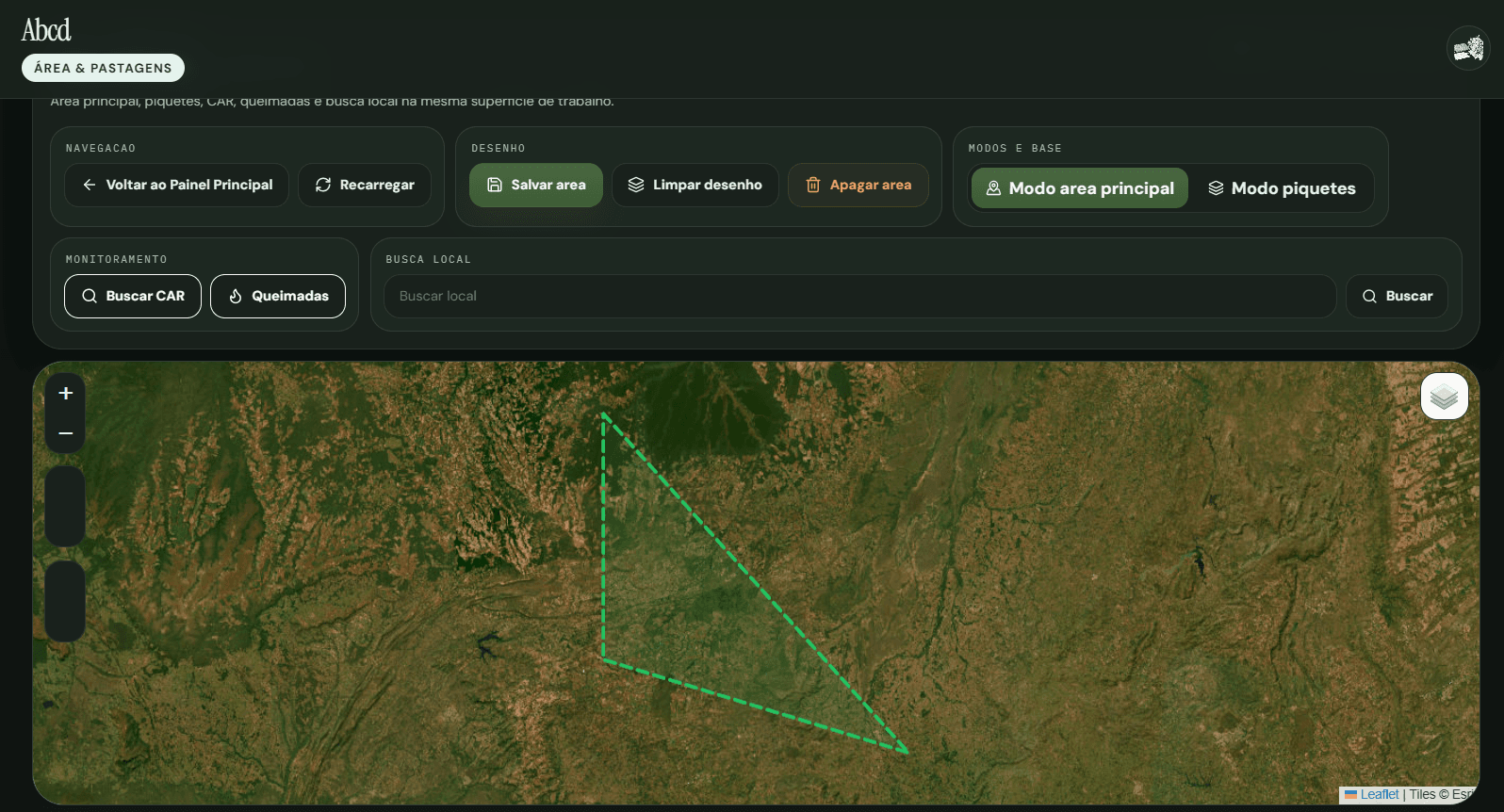1504x812 pixels.
Task: Go back via Voltar ao Painel Principal
Action: (177, 185)
